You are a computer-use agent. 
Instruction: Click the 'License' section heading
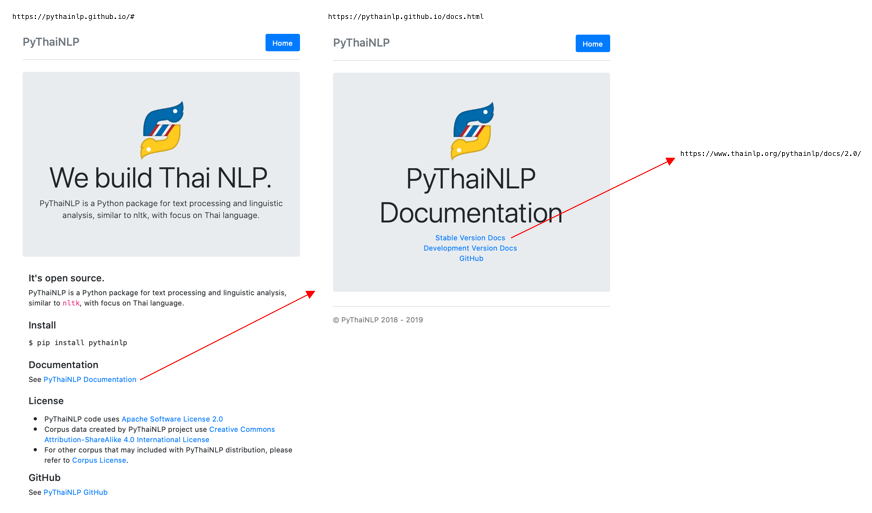coord(46,401)
